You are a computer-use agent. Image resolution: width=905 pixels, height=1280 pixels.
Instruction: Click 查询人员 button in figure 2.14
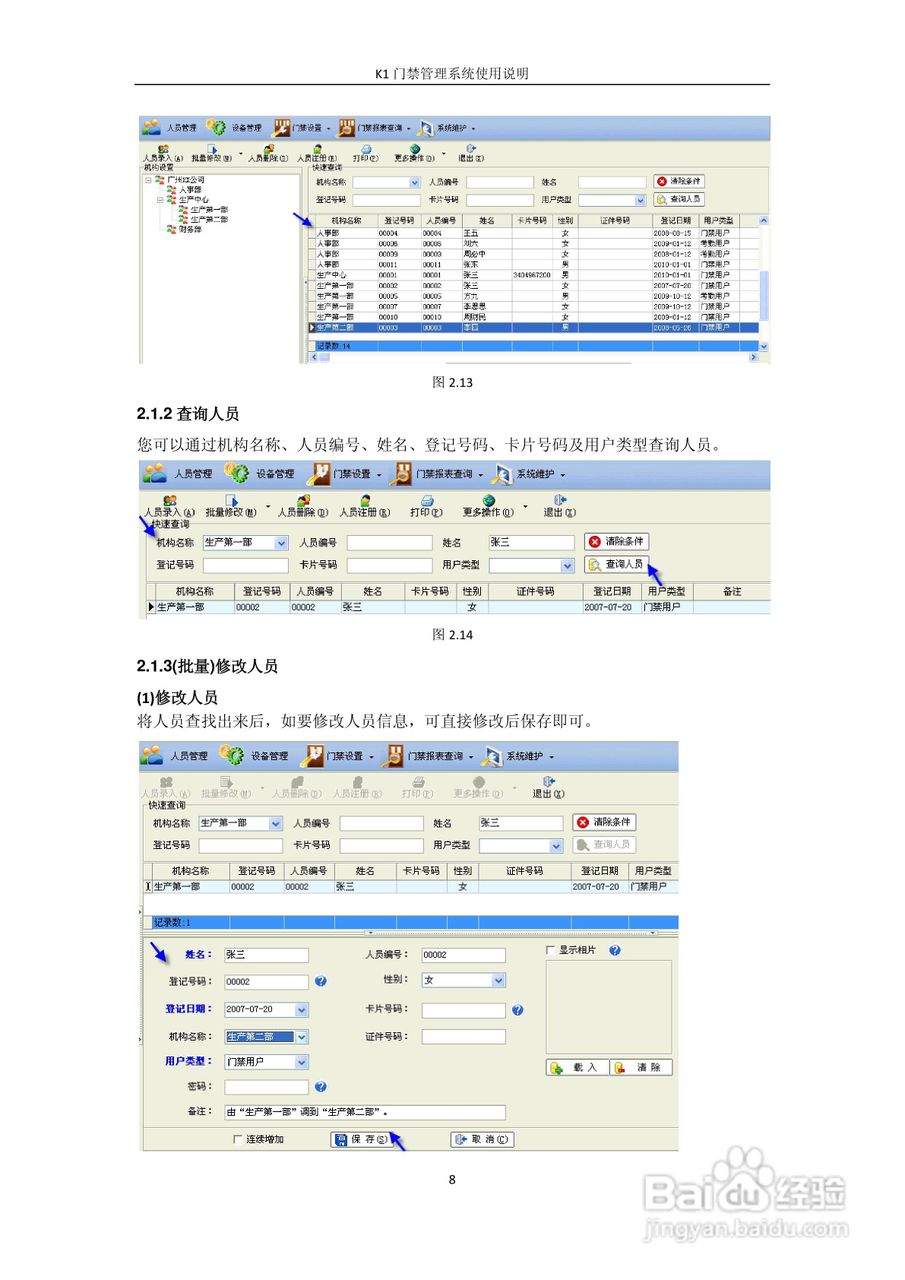[x=617, y=565]
